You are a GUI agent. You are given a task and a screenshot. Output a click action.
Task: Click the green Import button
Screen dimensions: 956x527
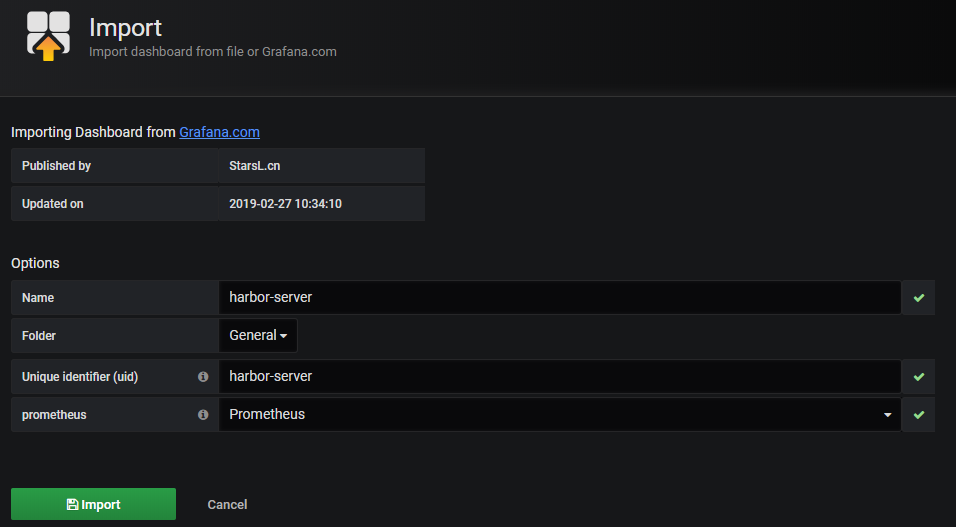93,504
